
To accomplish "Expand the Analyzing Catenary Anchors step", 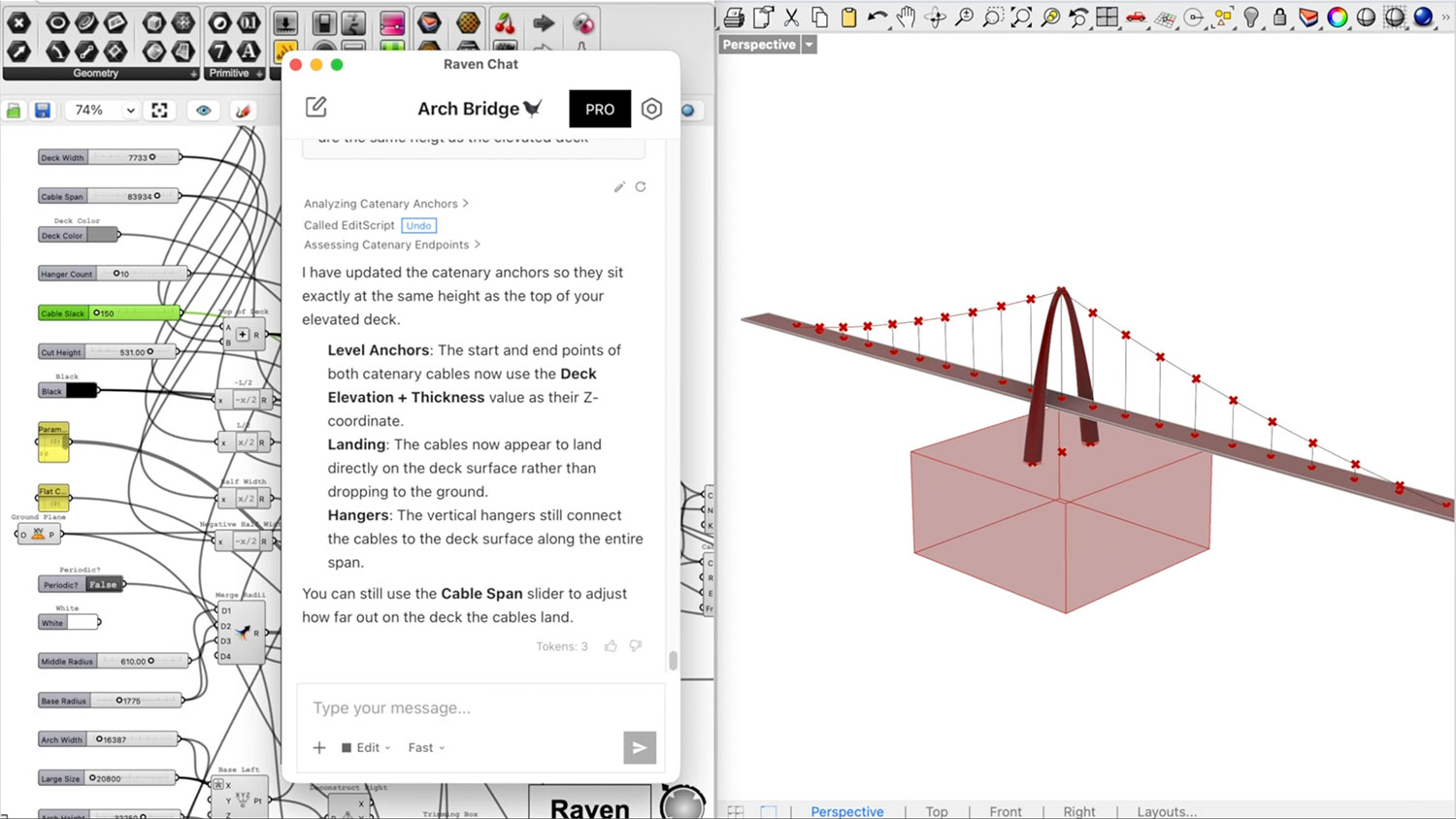I will [385, 204].
